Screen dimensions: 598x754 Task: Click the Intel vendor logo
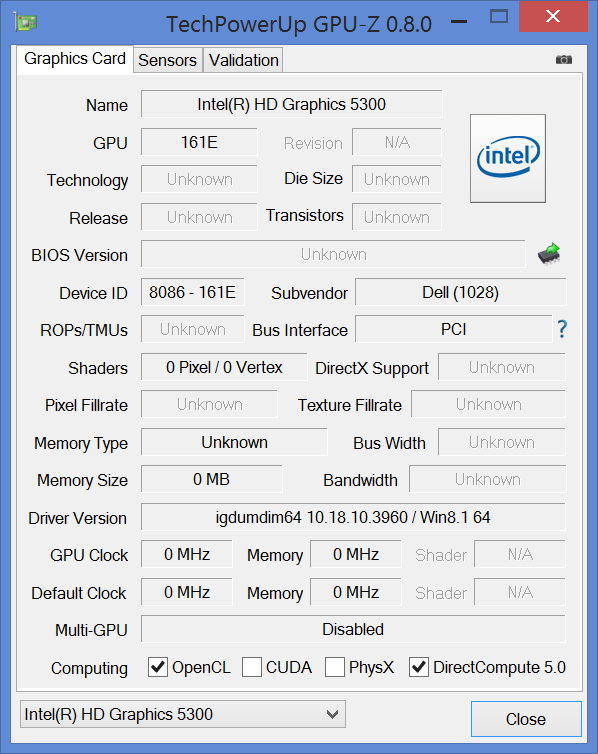pos(508,158)
